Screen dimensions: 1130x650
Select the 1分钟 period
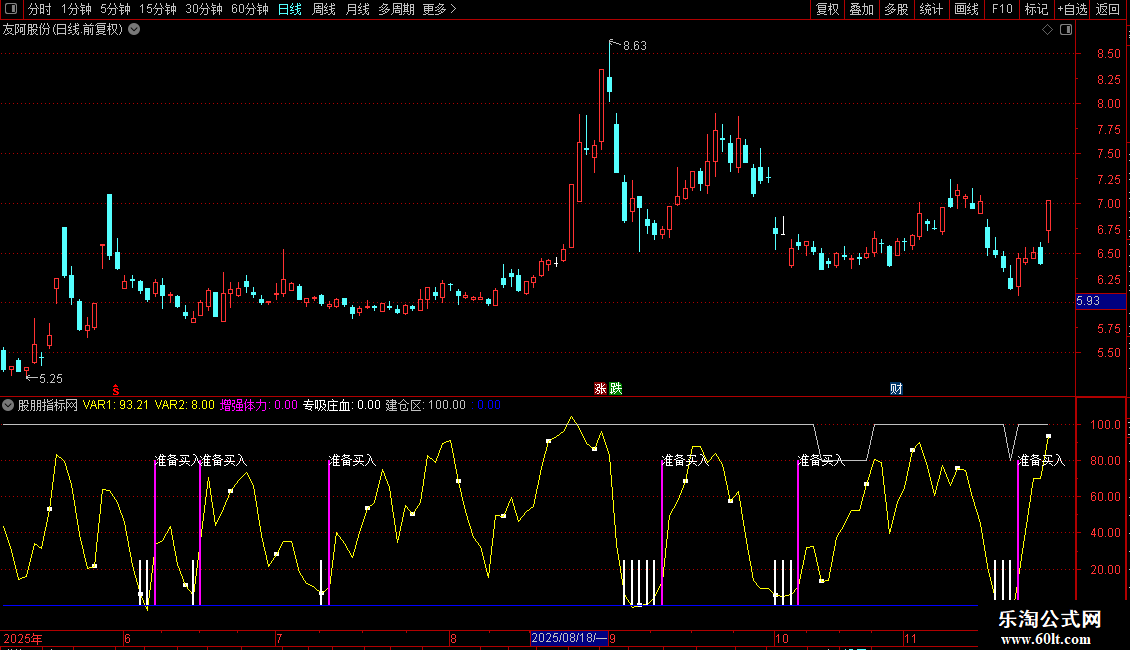point(76,9)
